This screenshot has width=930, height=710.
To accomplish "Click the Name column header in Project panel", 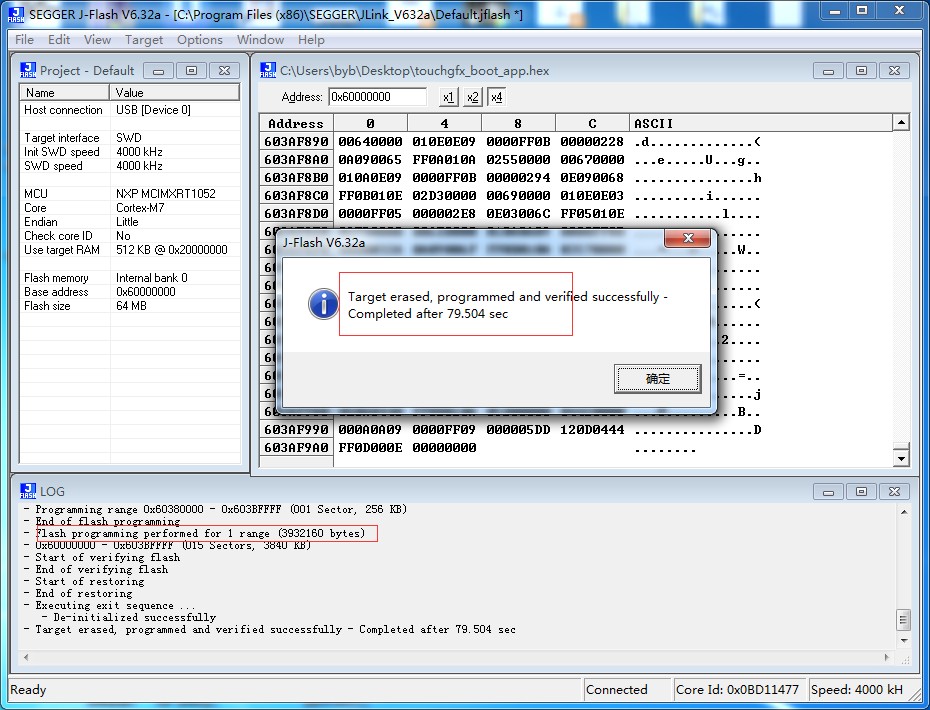I will click(65, 93).
